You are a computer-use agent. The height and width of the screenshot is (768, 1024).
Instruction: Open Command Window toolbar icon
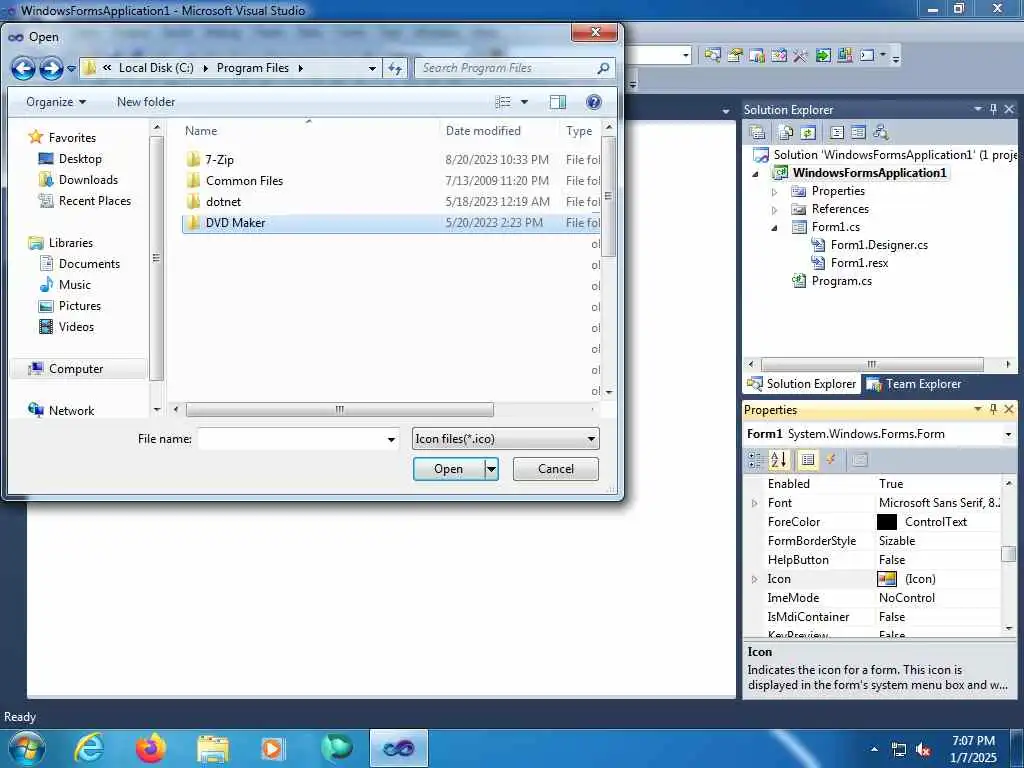tap(867, 56)
